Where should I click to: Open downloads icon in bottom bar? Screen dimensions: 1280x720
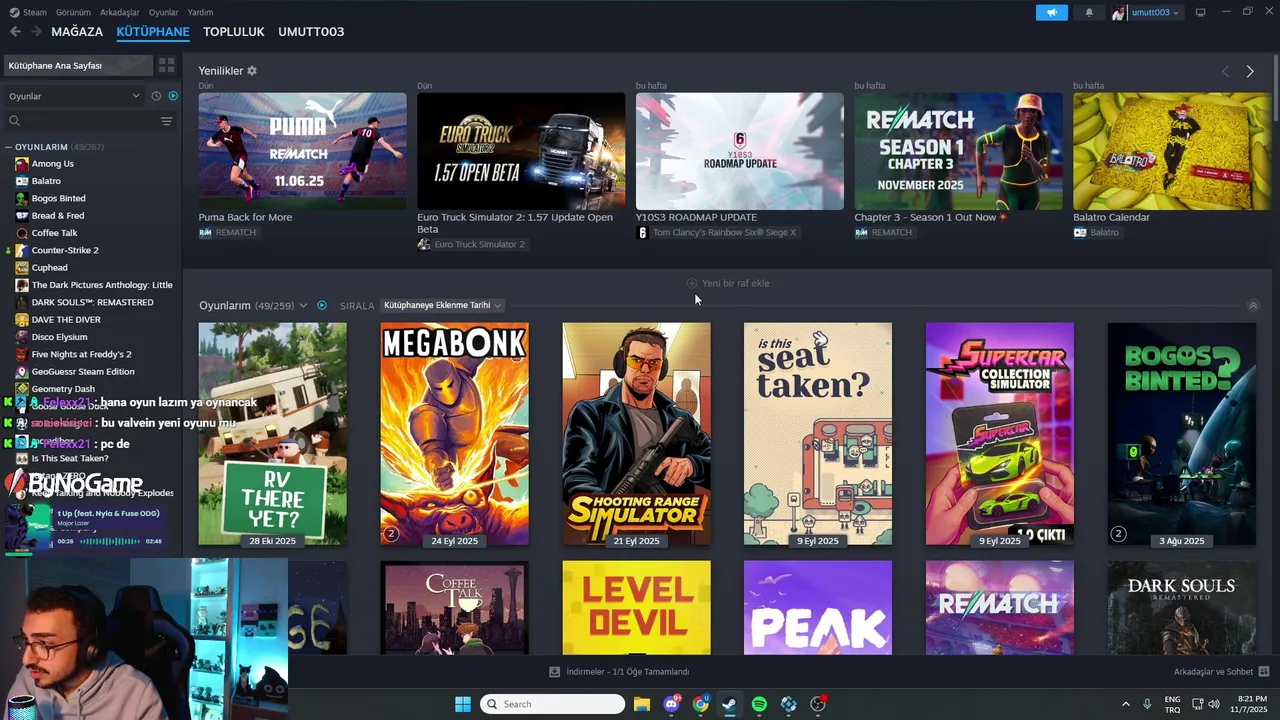[555, 672]
